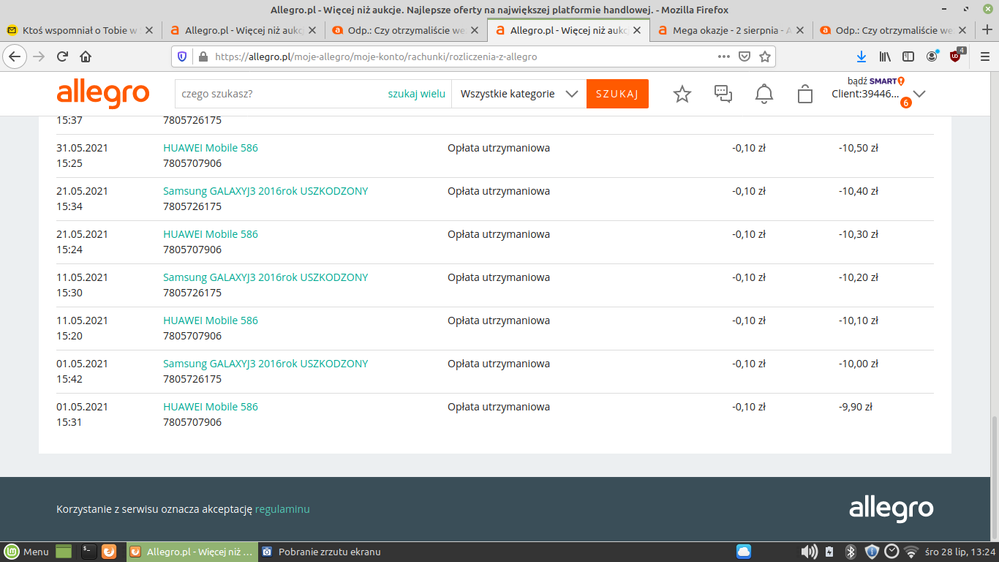Open Samsung GALAXYJ3 link dated 01.05.2021

pos(266,364)
